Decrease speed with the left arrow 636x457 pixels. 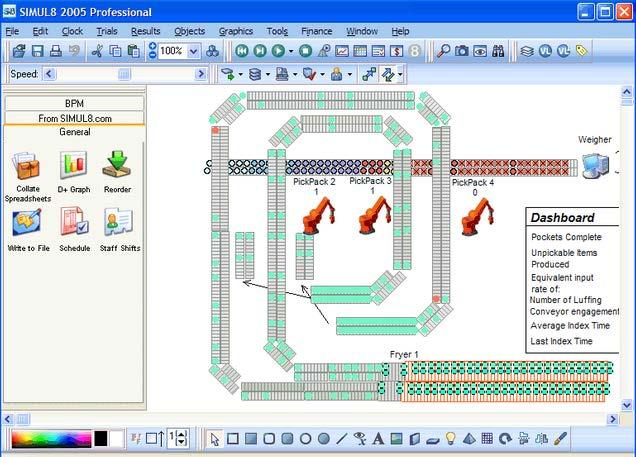(49, 74)
